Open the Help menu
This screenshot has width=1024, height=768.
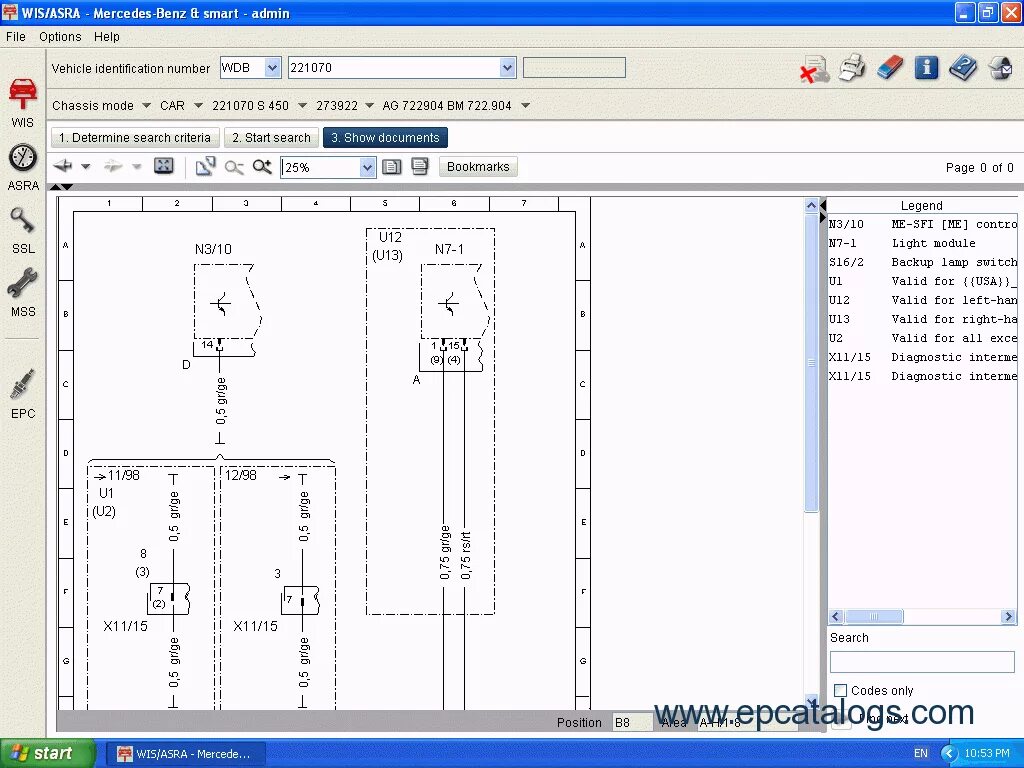[x=106, y=37]
